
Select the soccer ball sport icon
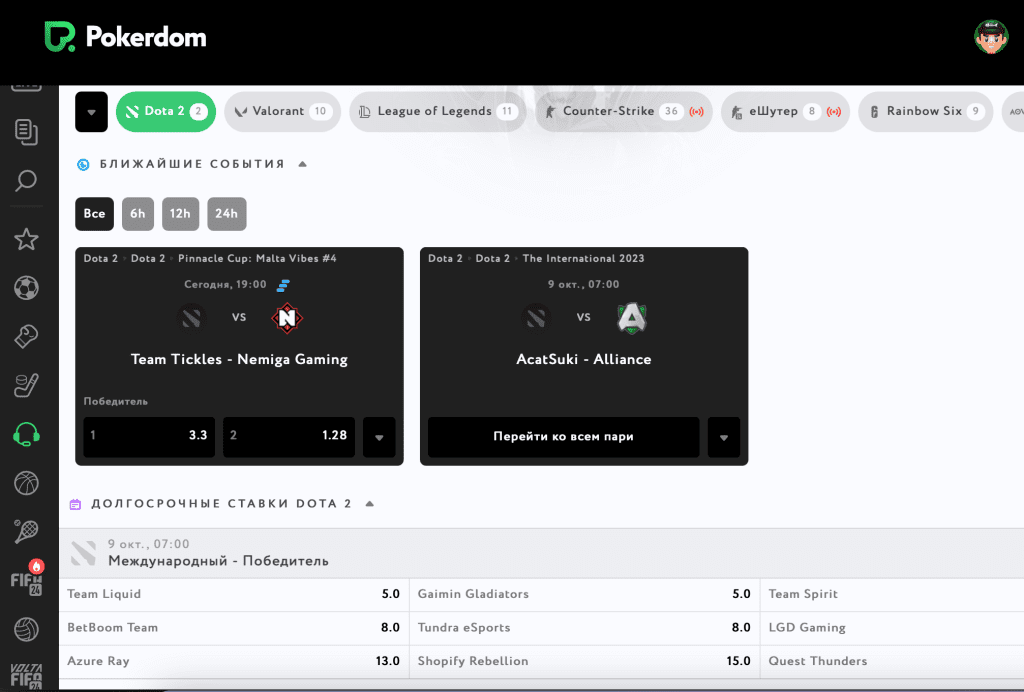pos(26,289)
